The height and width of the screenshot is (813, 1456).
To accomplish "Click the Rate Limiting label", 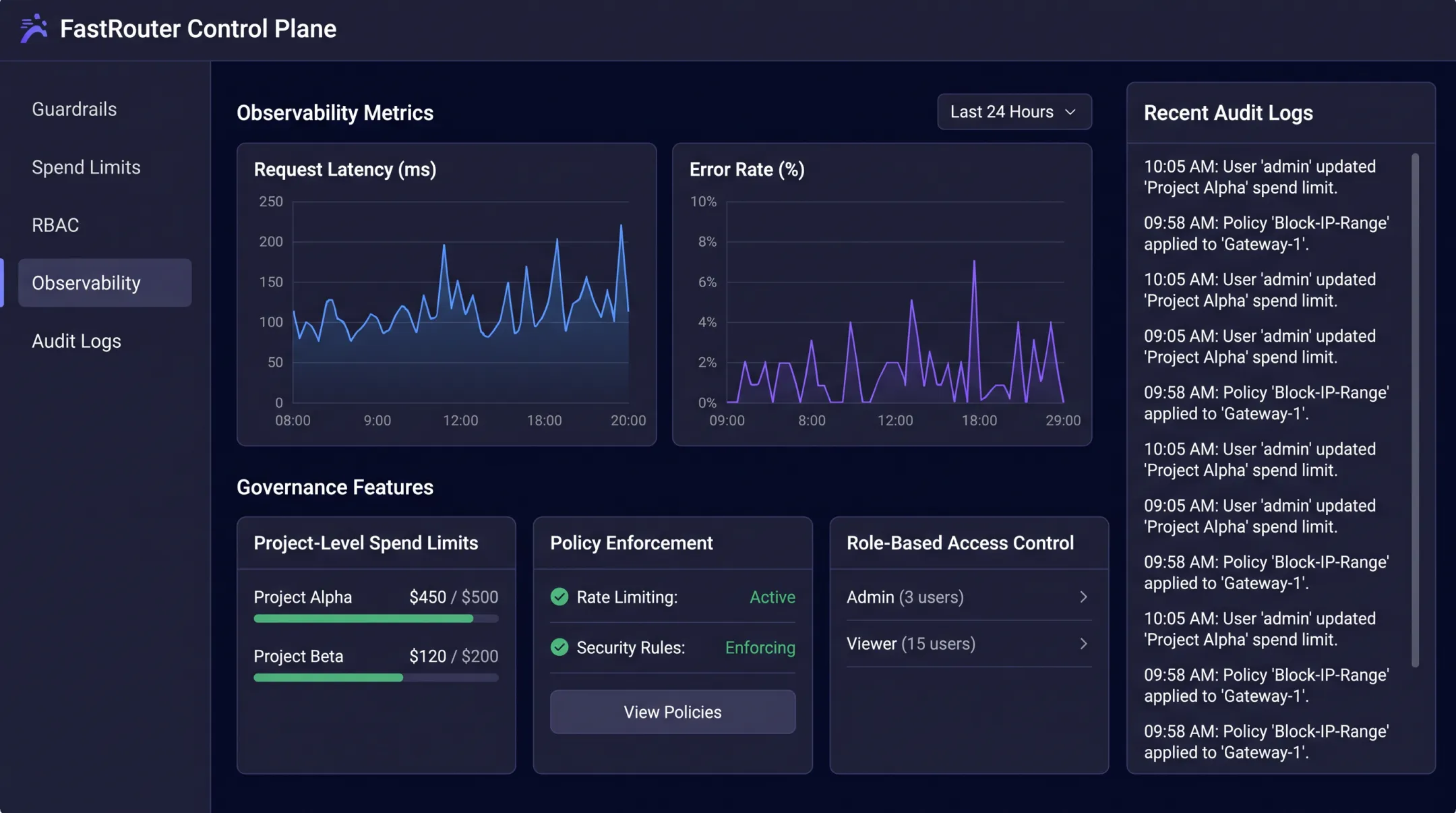I will tap(627, 597).
